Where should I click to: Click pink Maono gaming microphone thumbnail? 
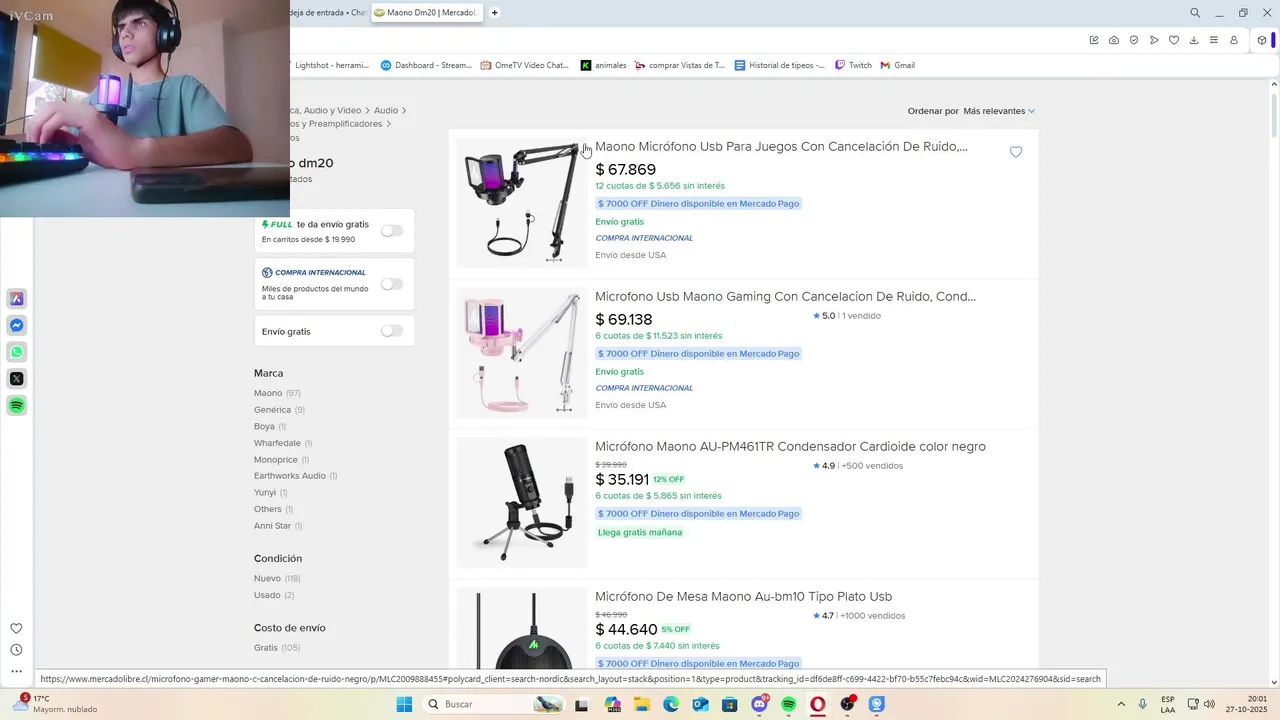(522, 353)
